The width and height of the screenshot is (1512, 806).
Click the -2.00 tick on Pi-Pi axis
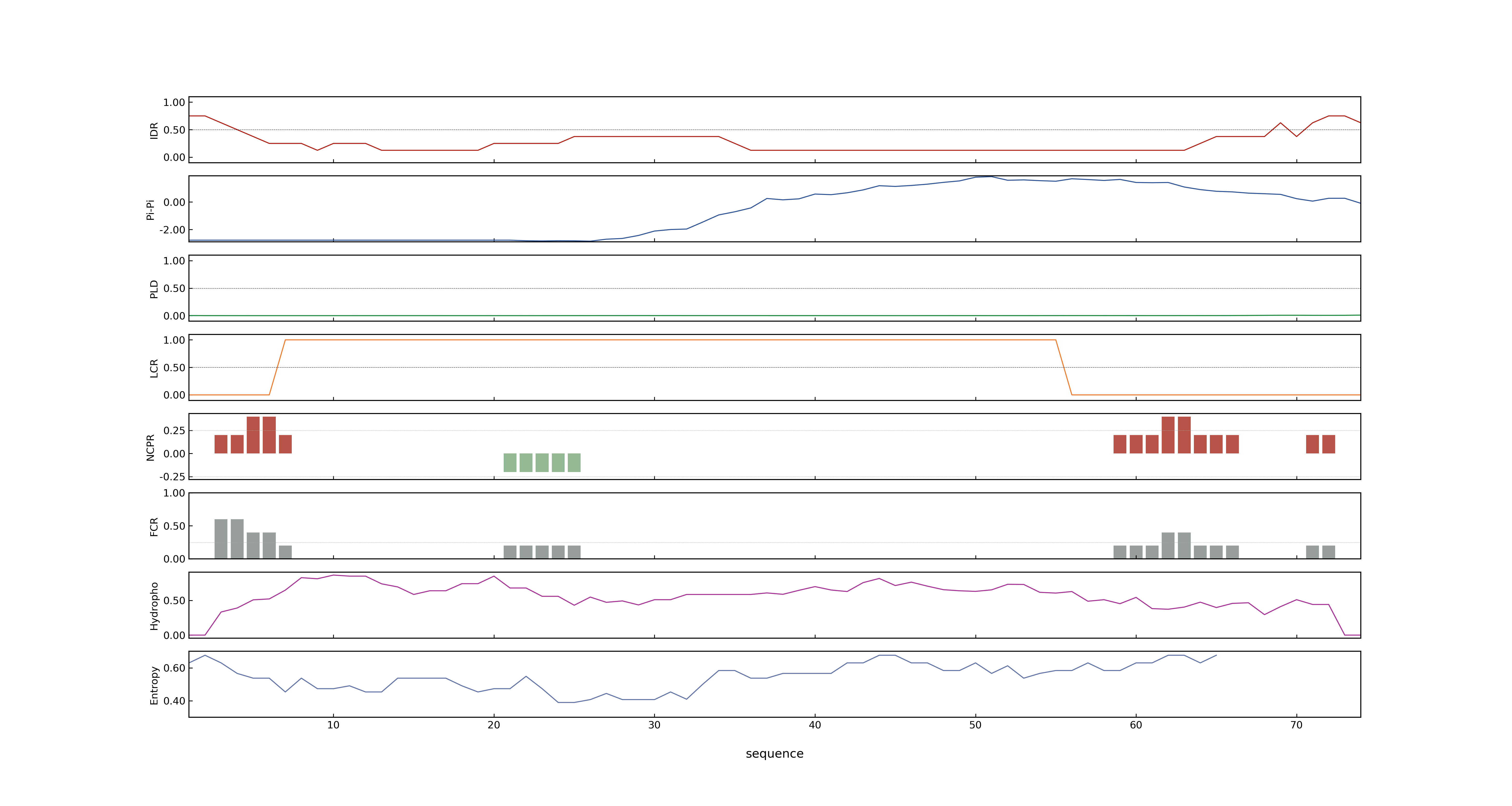pyautogui.click(x=172, y=230)
